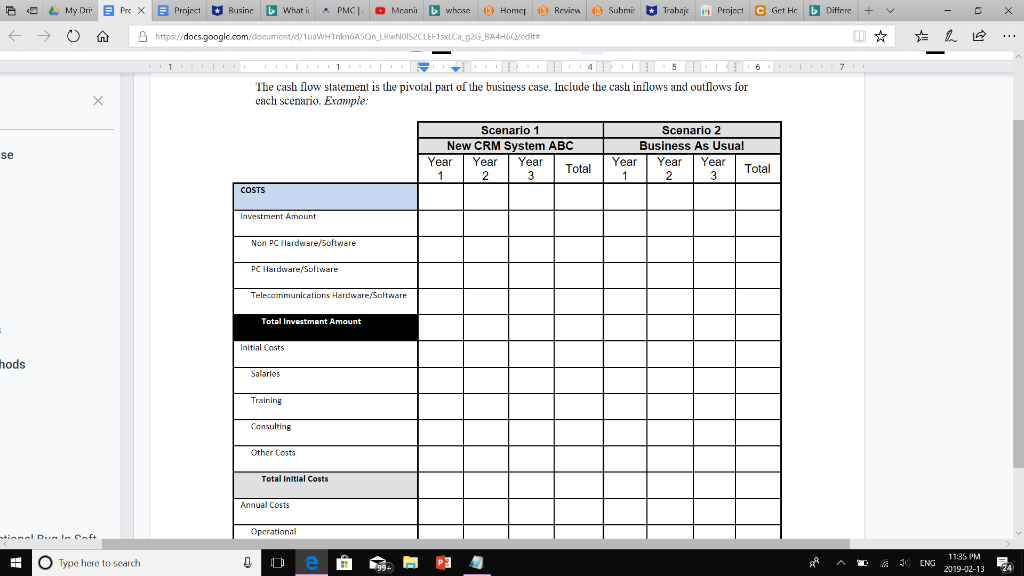Jump to outline heading ending in 'hods'
1024x576 pixels.
(x=12, y=364)
